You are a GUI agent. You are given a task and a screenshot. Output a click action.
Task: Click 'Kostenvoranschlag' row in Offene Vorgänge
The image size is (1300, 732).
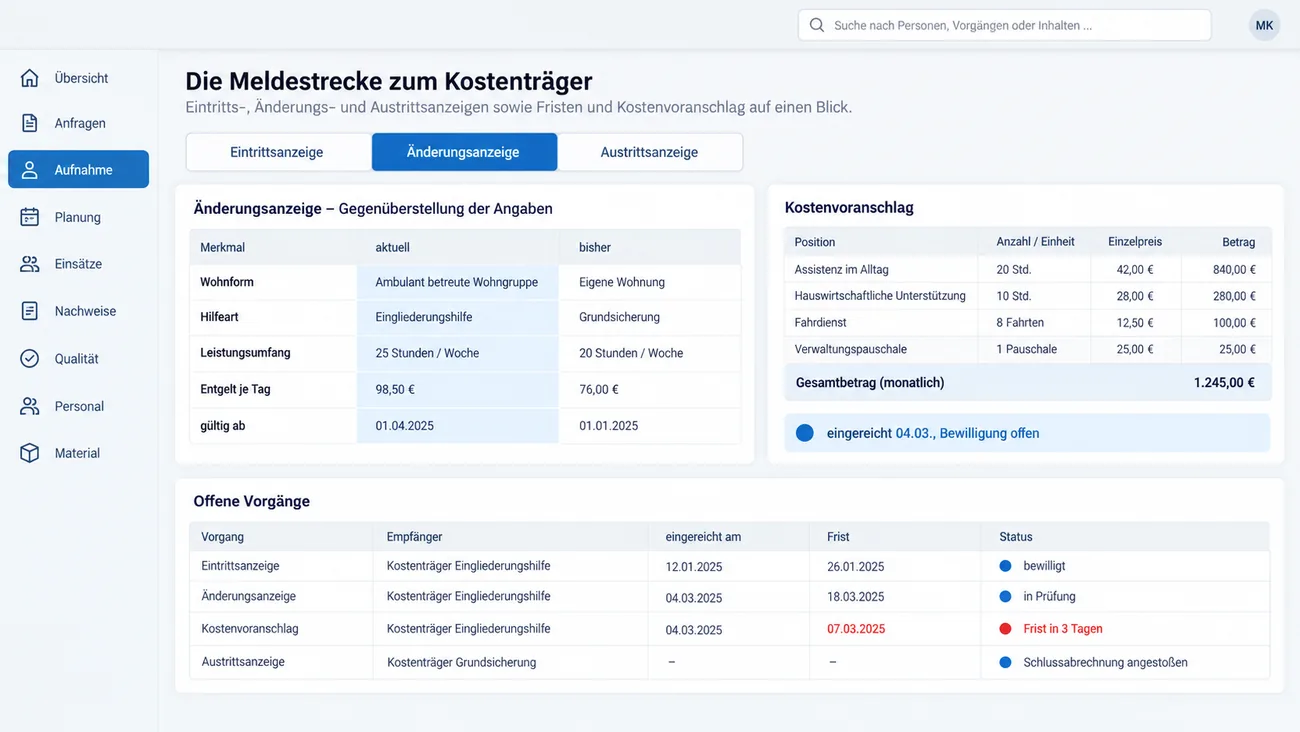[729, 629]
